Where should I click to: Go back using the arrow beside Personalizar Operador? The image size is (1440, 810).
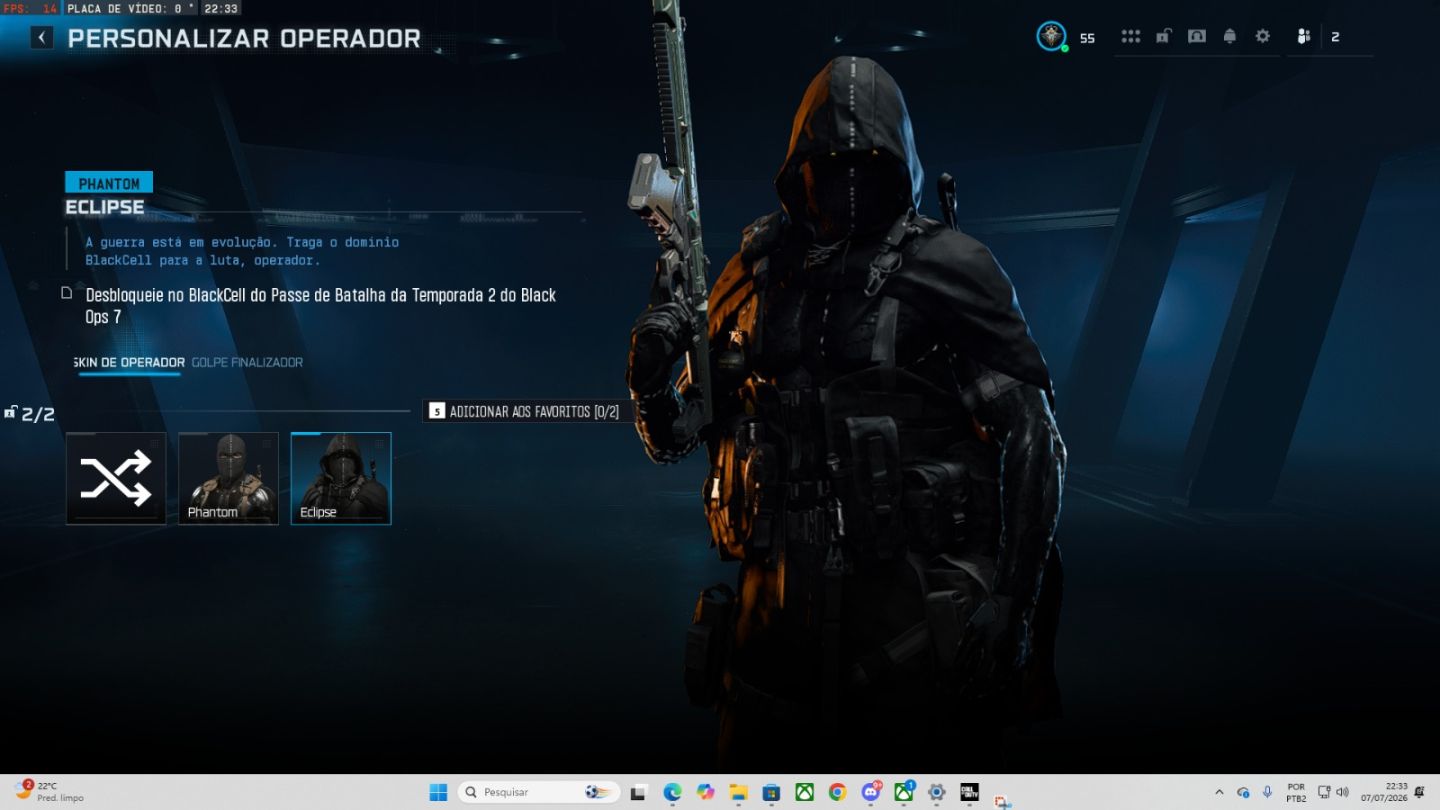(41, 38)
